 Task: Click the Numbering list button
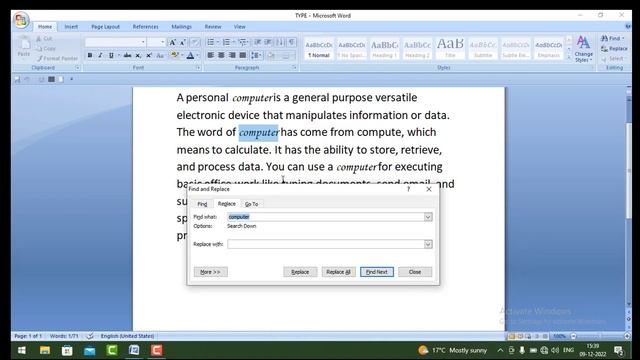(x=226, y=42)
